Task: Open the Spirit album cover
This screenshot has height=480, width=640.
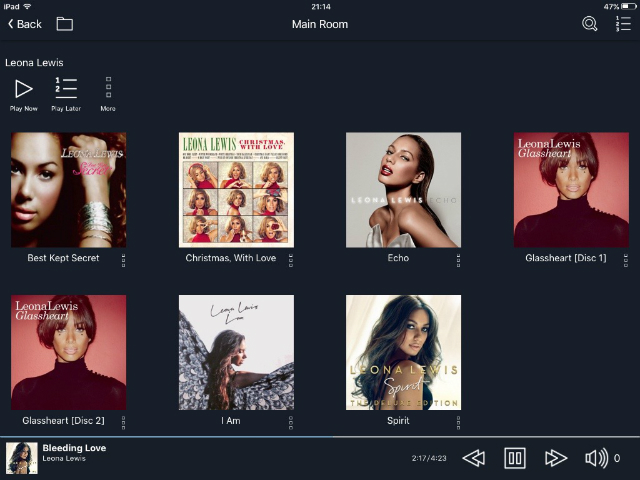Action: (403, 353)
